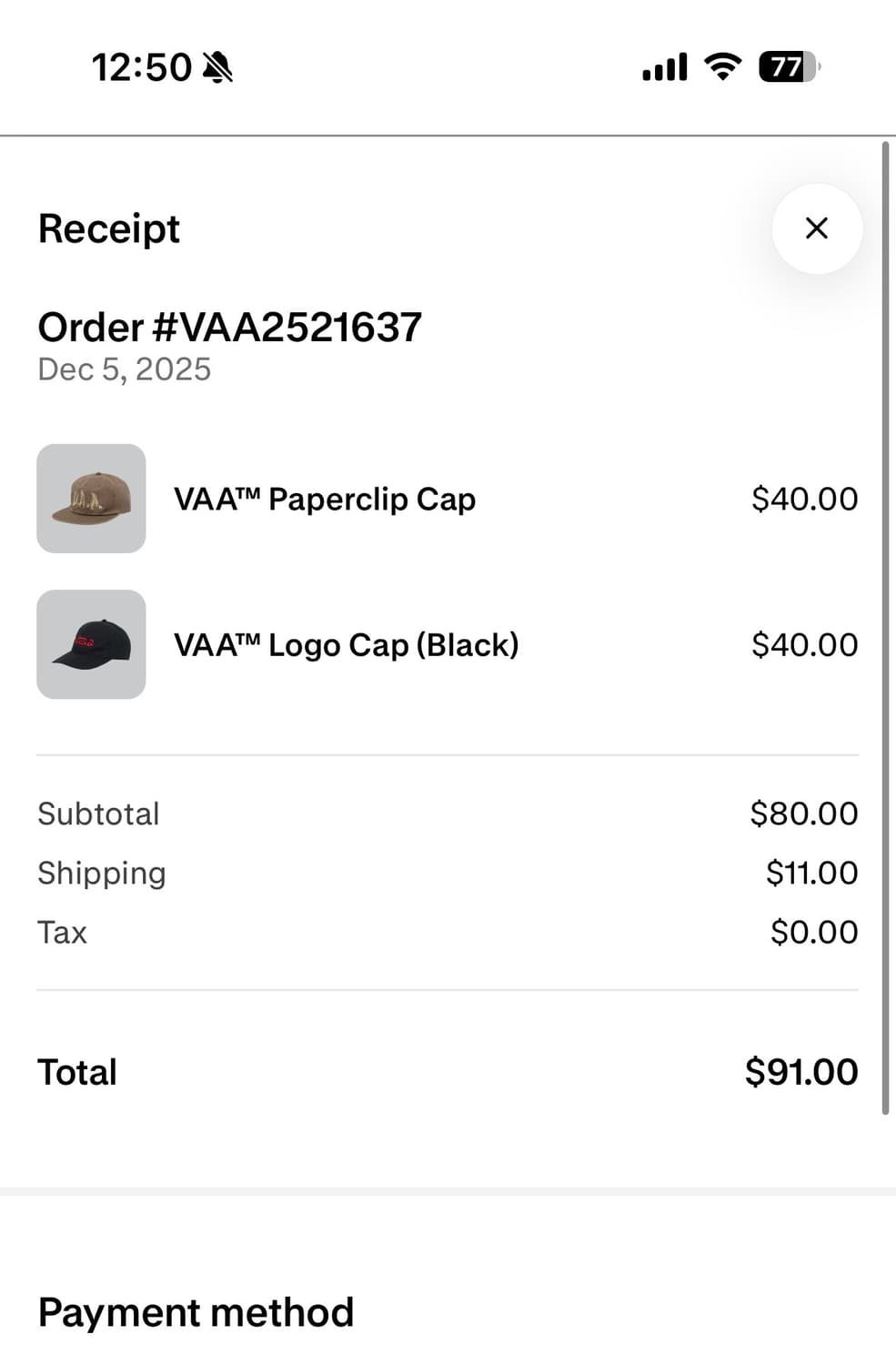This screenshot has height=1365, width=896.
Task: Tap the battery level indicator
Action: [x=789, y=66]
